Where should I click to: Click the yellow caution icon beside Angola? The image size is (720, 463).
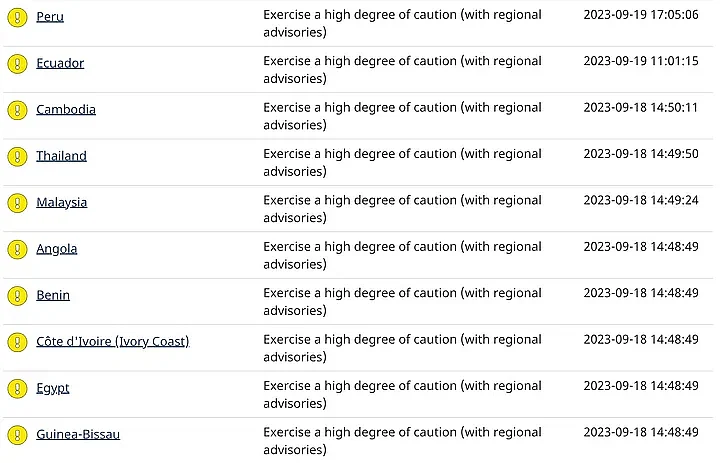pyautogui.click(x=17, y=249)
